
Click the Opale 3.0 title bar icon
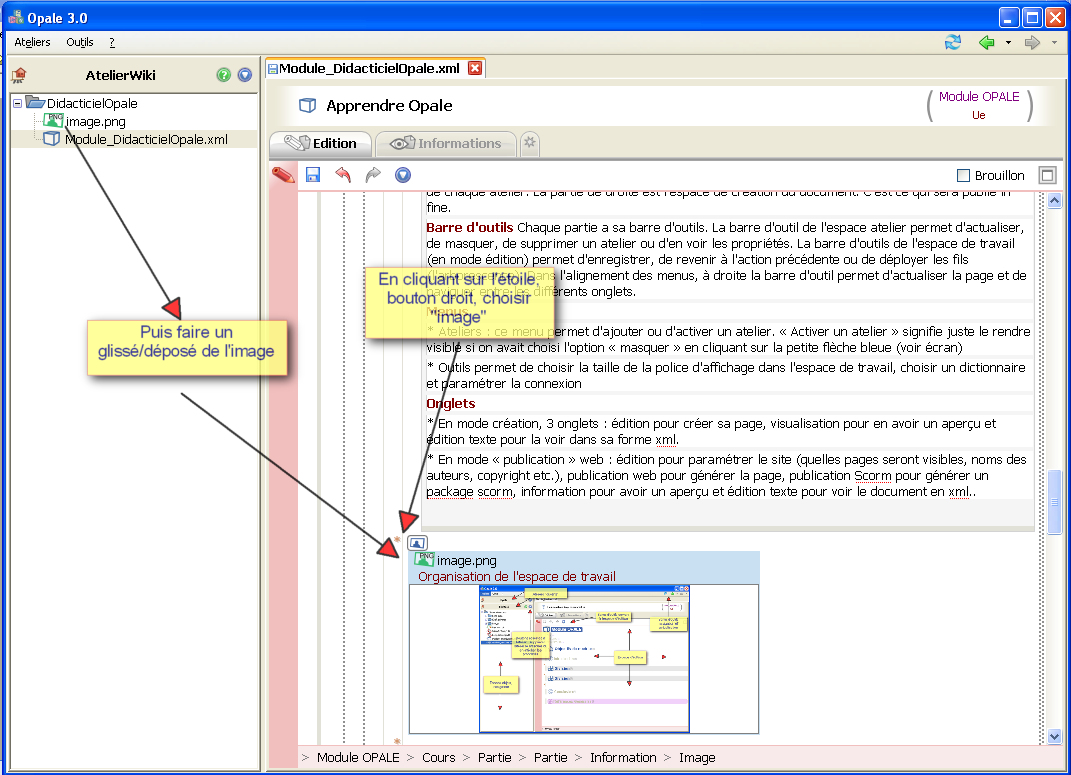pyautogui.click(x=16, y=17)
